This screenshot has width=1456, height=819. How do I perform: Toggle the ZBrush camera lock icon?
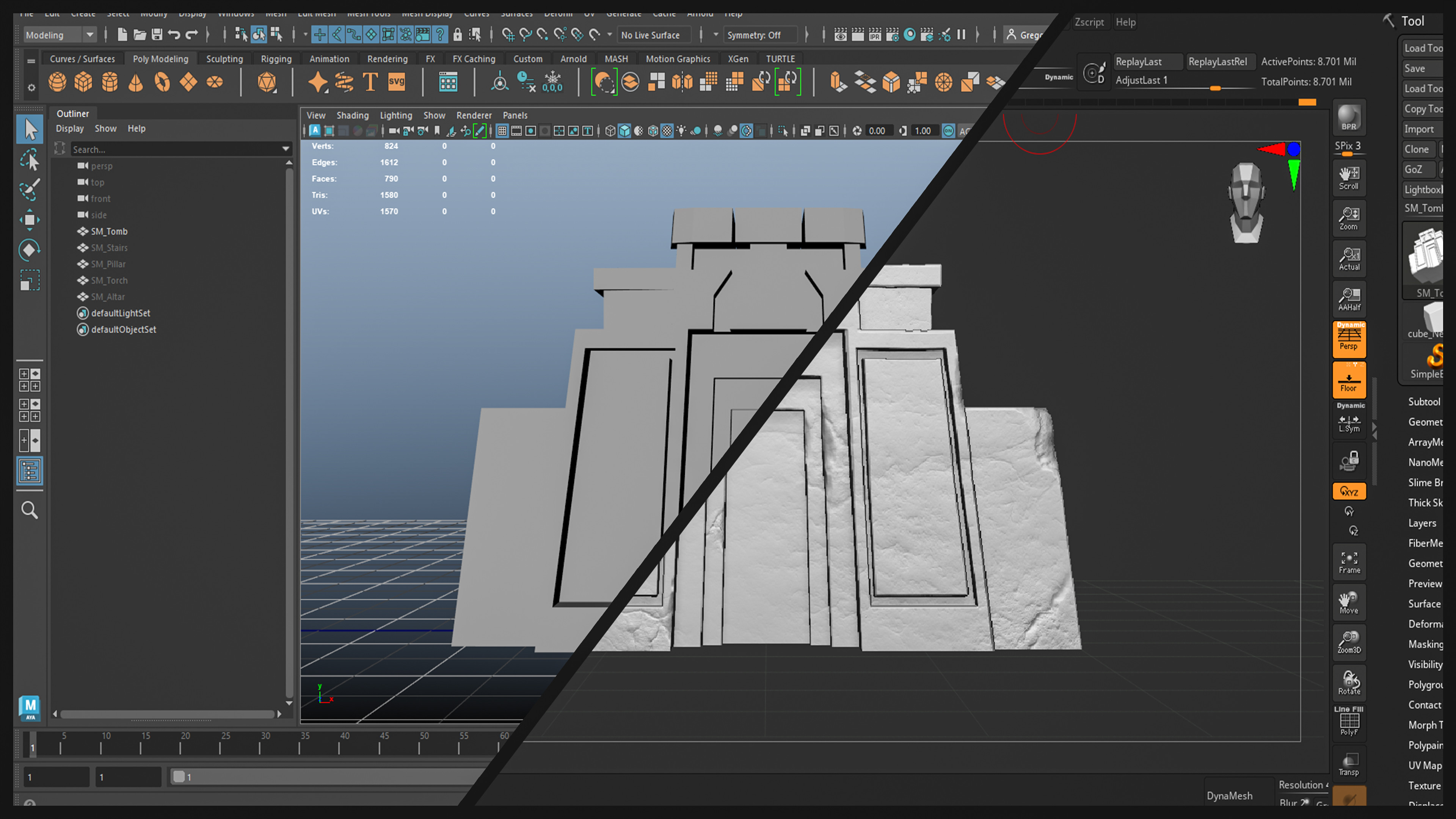[1349, 461]
